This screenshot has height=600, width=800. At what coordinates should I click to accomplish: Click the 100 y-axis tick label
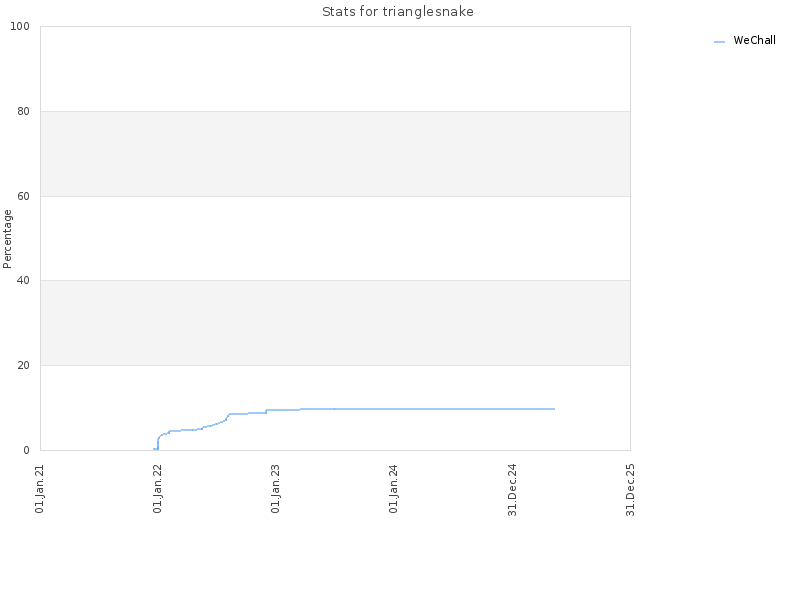(x=20, y=27)
